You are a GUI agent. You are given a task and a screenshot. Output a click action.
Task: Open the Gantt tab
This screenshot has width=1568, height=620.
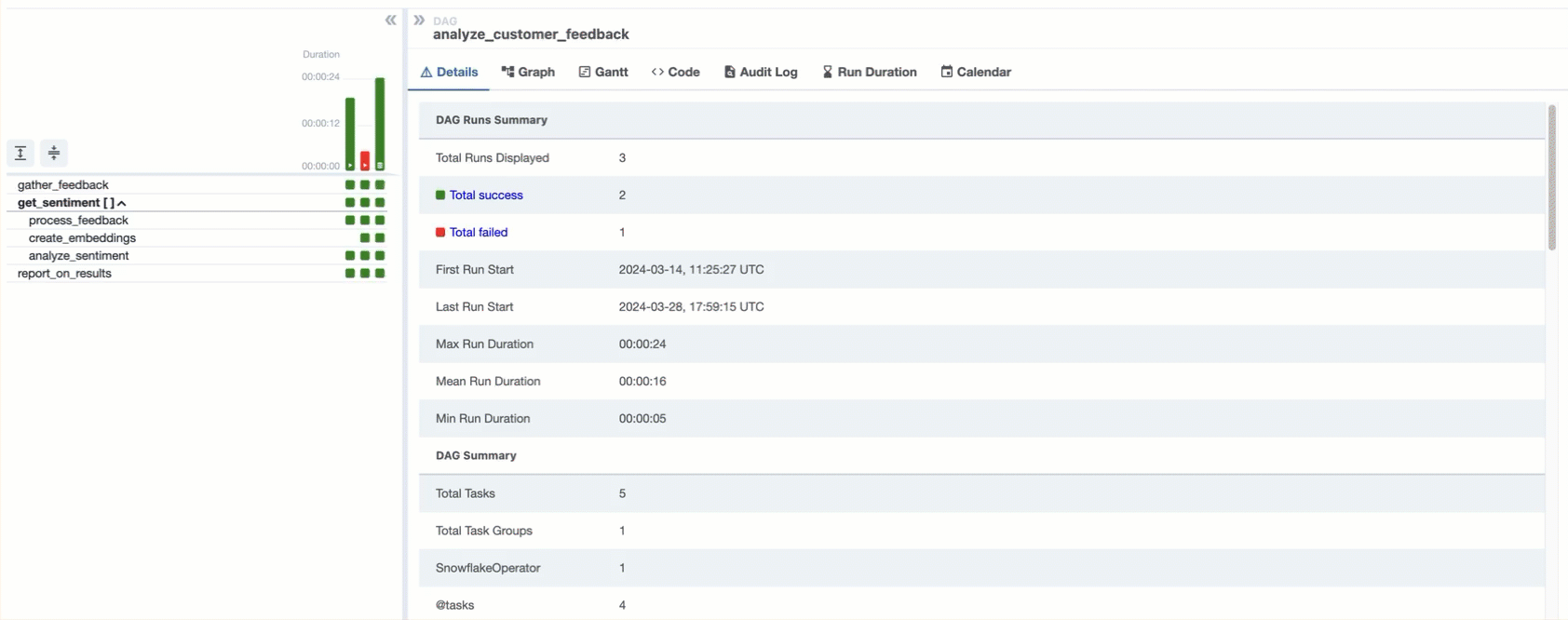pyautogui.click(x=603, y=72)
